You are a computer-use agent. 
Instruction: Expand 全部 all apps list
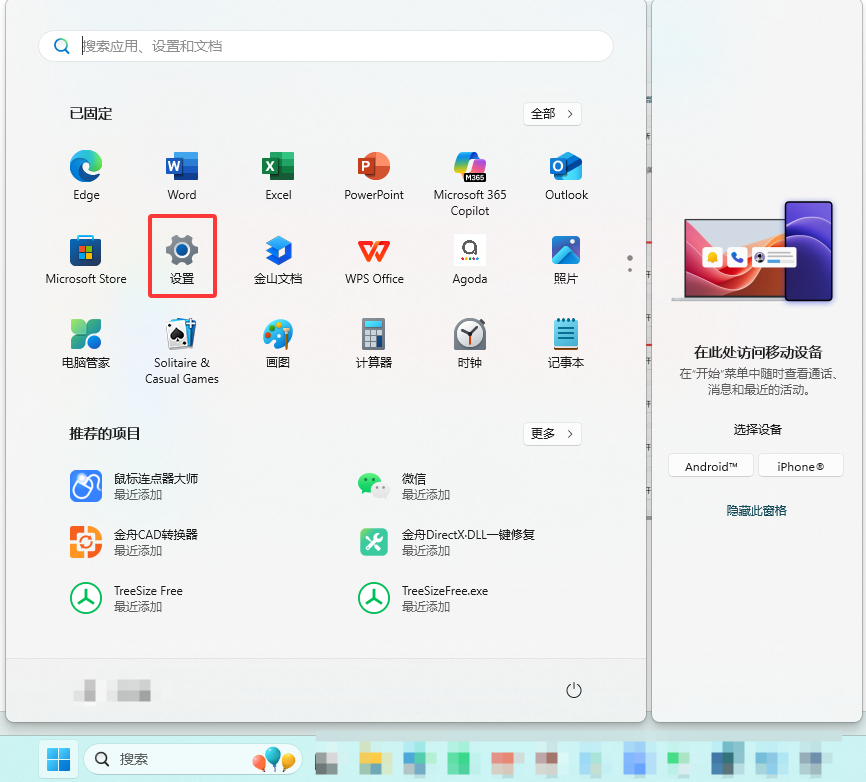click(x=552, y=114)
